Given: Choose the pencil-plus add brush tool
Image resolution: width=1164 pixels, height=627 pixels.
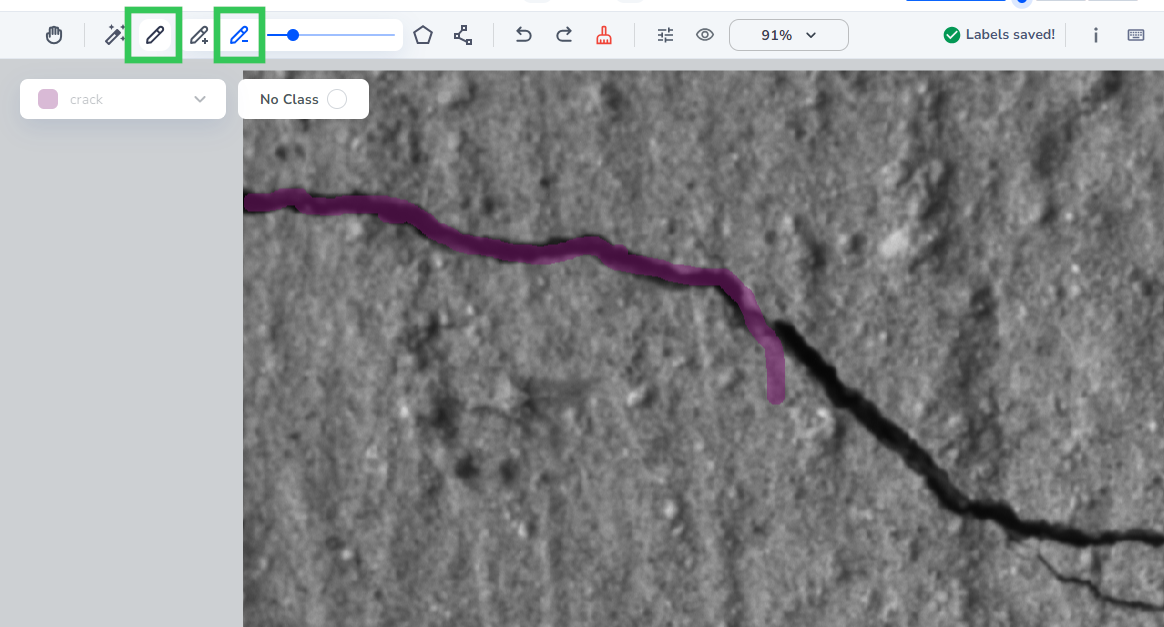Looking at the screenshot, I should pos(199,35).
